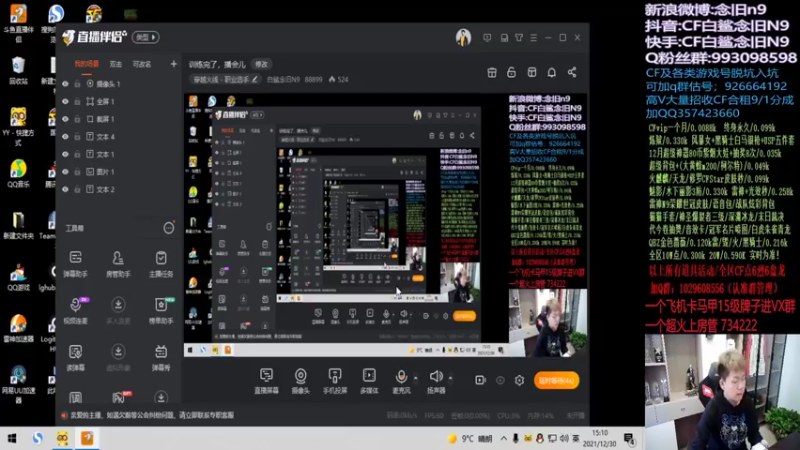Viewport: 800px width, 450px height.
Task: Open the 视频连麦 tool
Action: [x=76, y=310]
